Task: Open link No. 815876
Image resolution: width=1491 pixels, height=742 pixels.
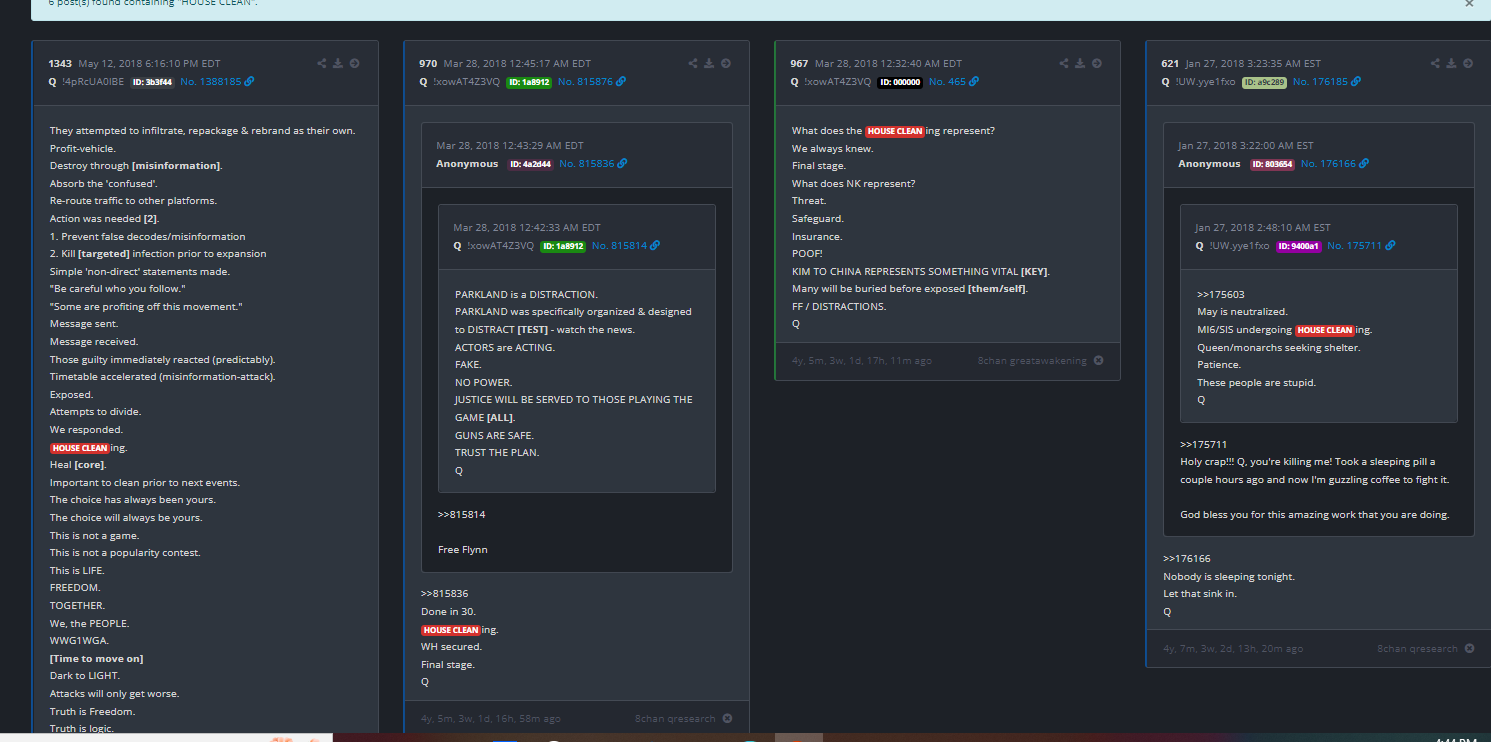Action: (x=592, y=81)
